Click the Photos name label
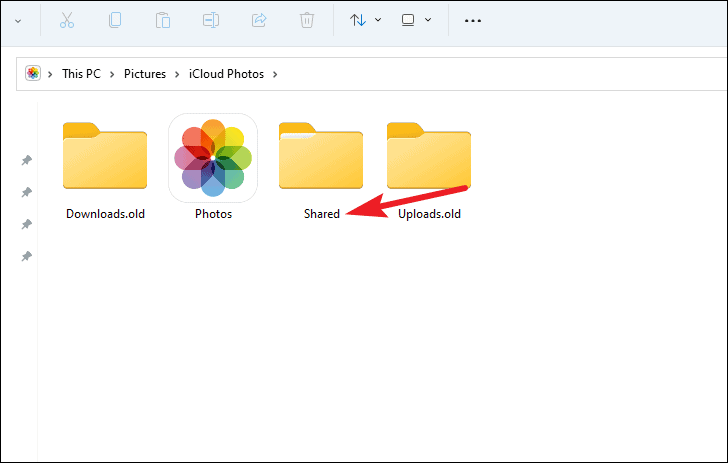728x463 pixels. [x=213, y=214]
